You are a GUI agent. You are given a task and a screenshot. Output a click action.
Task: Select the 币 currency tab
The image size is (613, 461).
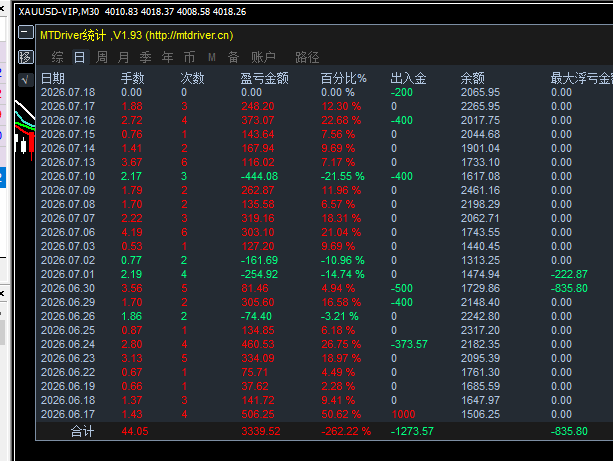[189, 57]
